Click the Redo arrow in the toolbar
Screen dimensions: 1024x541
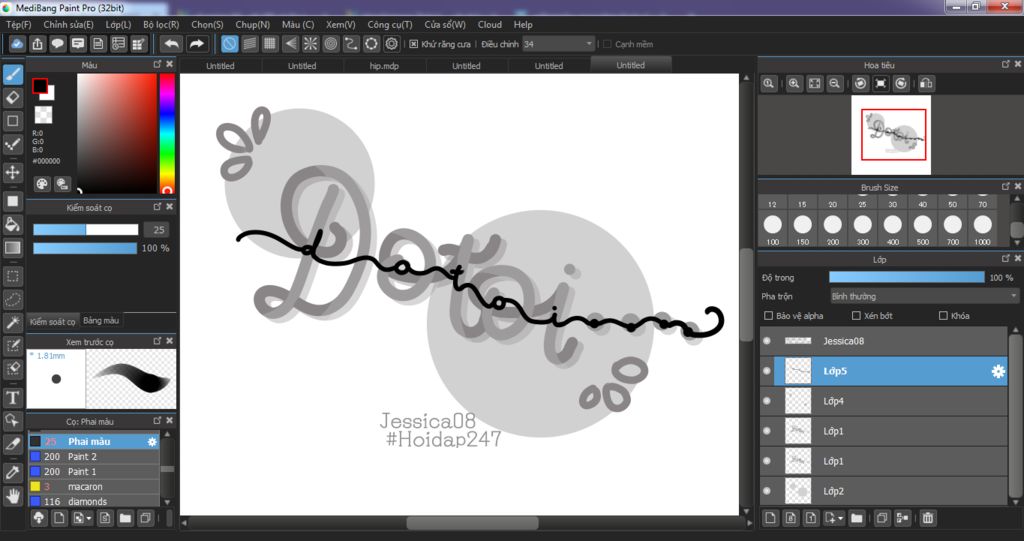pos(197,44)
